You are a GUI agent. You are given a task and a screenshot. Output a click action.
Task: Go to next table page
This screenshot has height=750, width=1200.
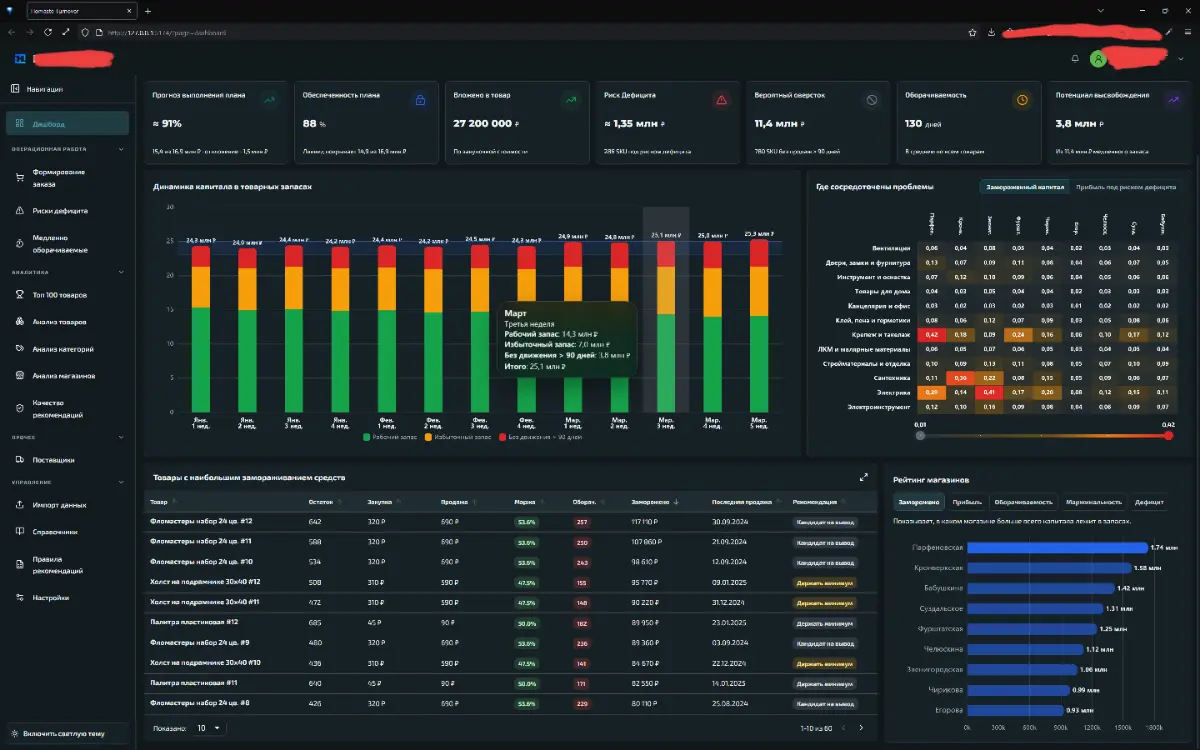(861, 728)
